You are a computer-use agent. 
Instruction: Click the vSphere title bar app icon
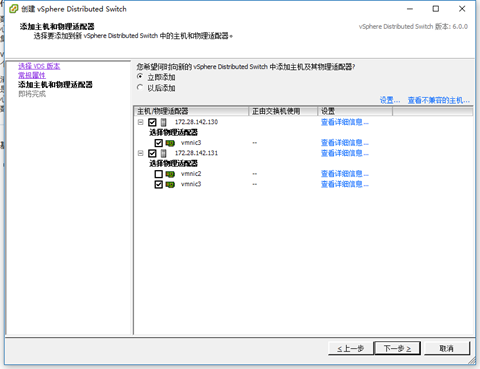pos(13,9)
